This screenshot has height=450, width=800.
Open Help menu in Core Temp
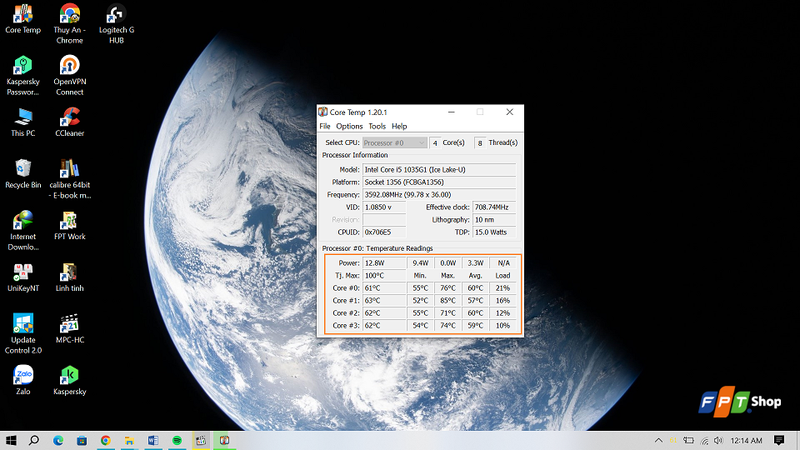click(399, 126)
